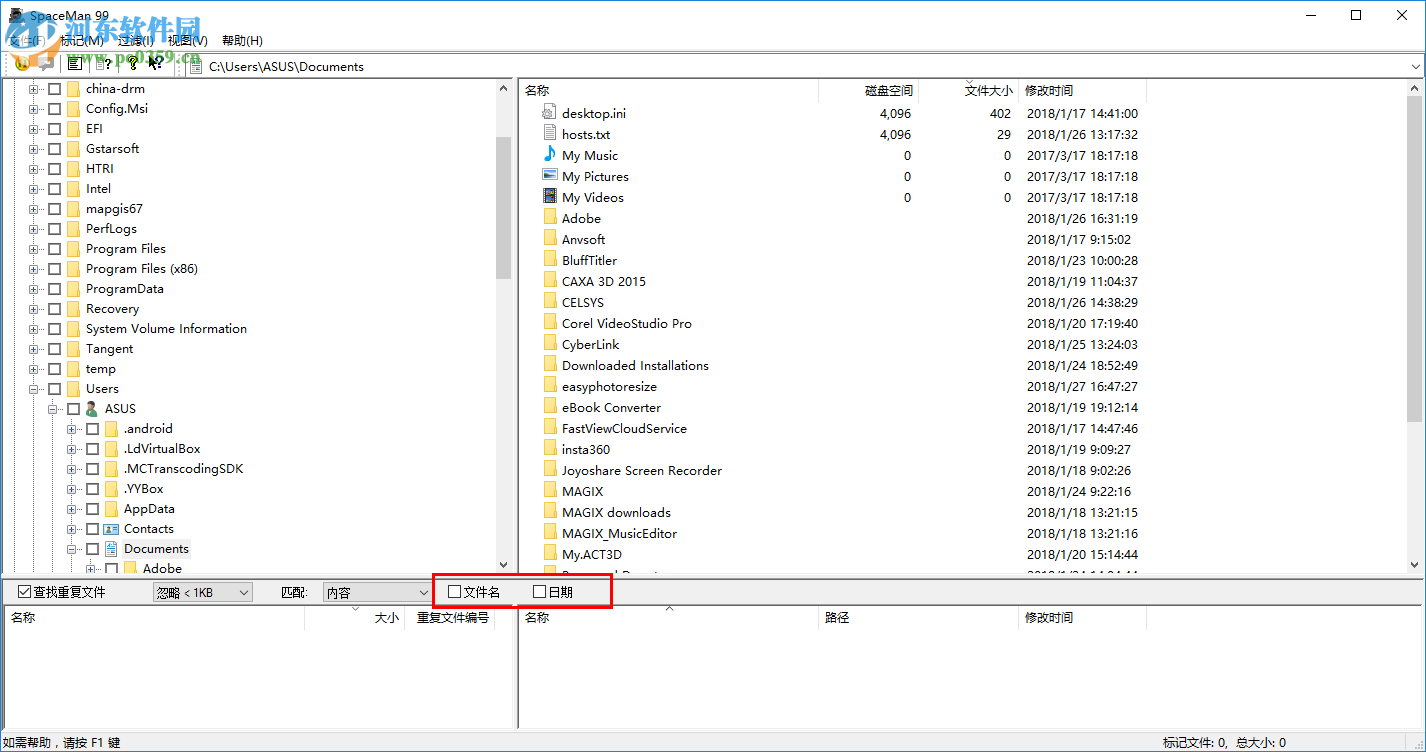The height and width of the screenshot is (752, 1426).
Task: Click the BluffTitler folder icon
Action: point(549,260)
